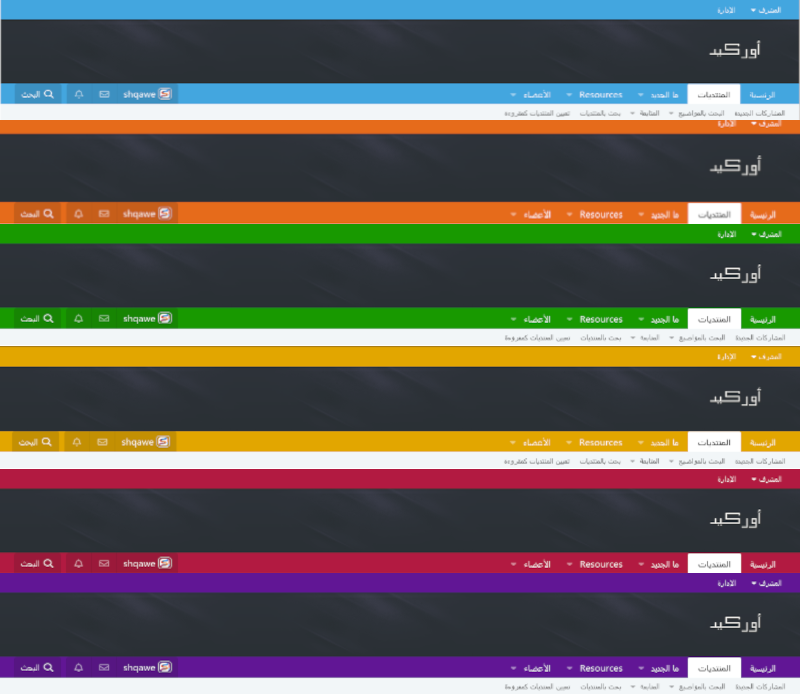Click the bell alerts icon in blue navbar

tap(79, 94)
